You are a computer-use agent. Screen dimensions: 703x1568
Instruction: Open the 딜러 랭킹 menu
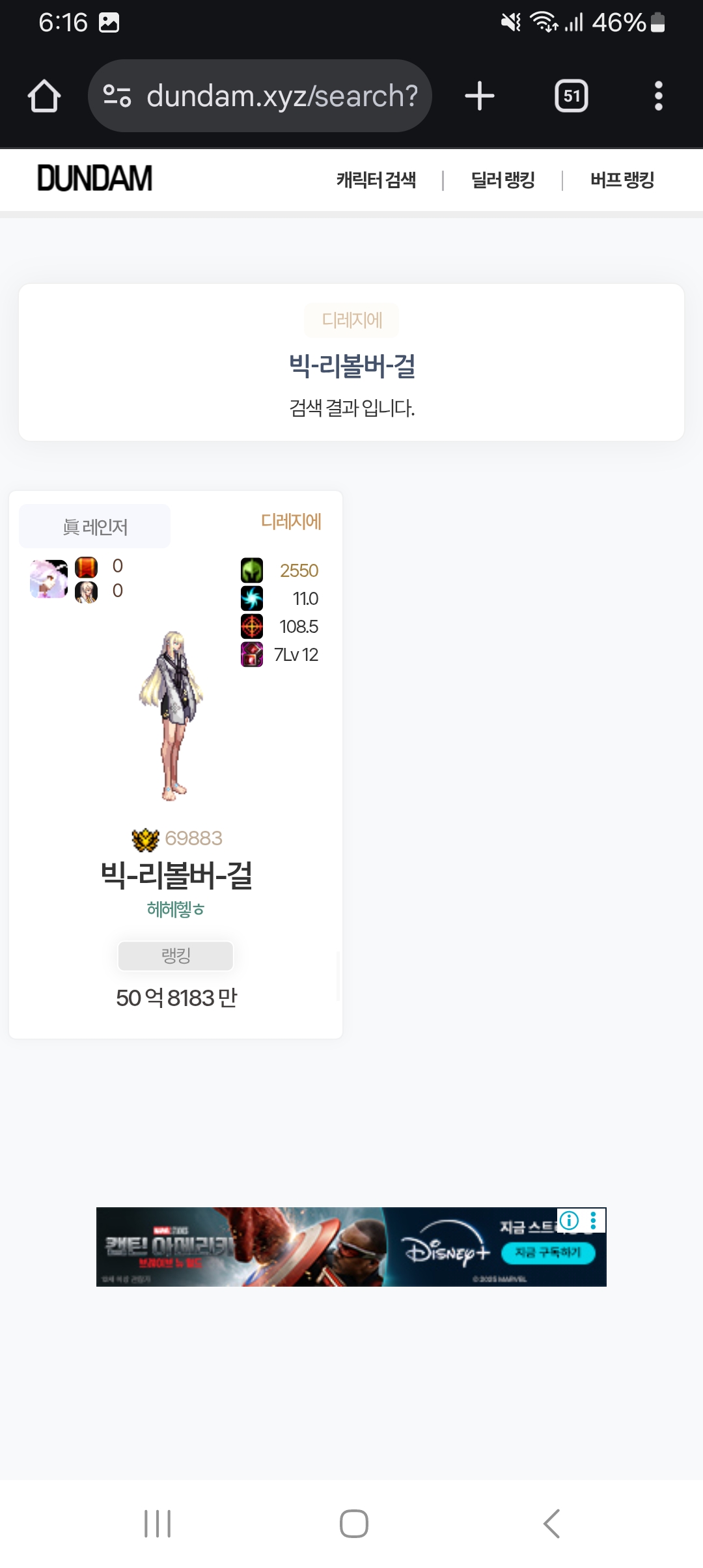click(503, 180)
